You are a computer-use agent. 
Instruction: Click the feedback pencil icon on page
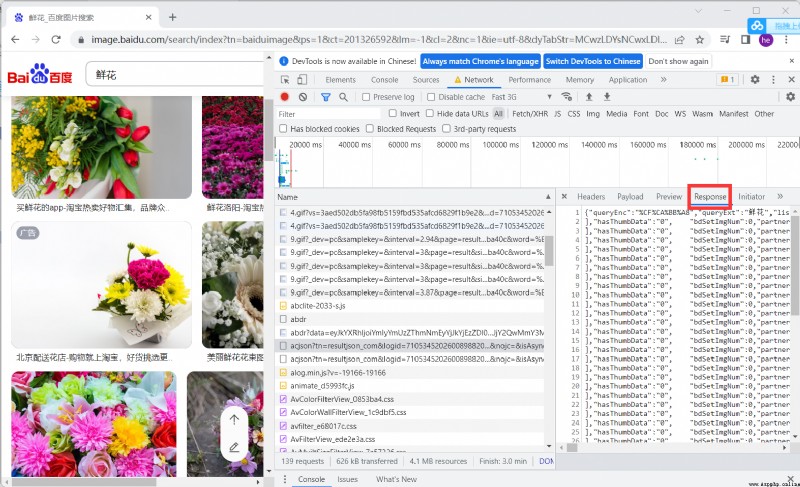tap(234, 447)
